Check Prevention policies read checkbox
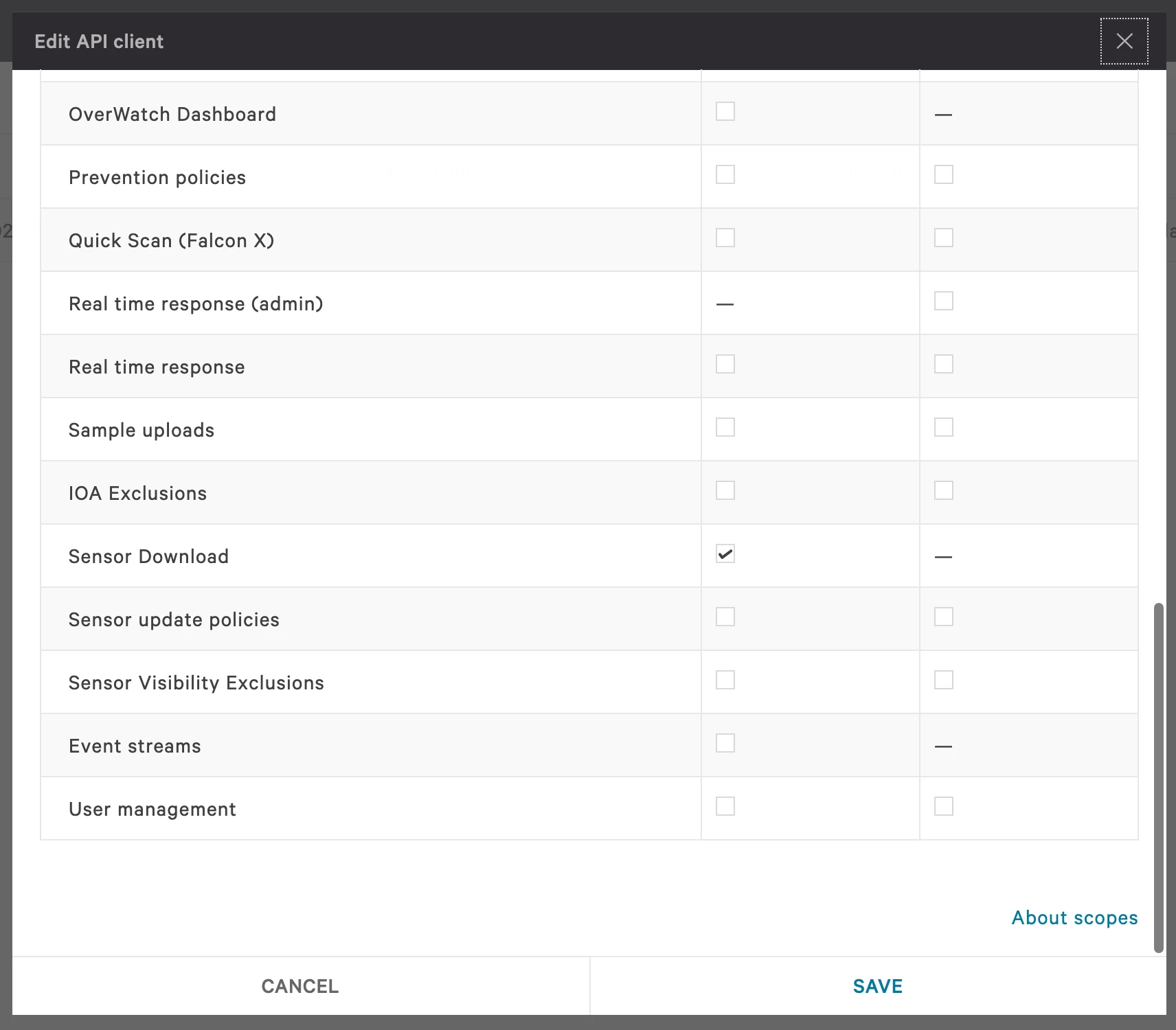The image size is (1176, 1030). click(725, 174)
